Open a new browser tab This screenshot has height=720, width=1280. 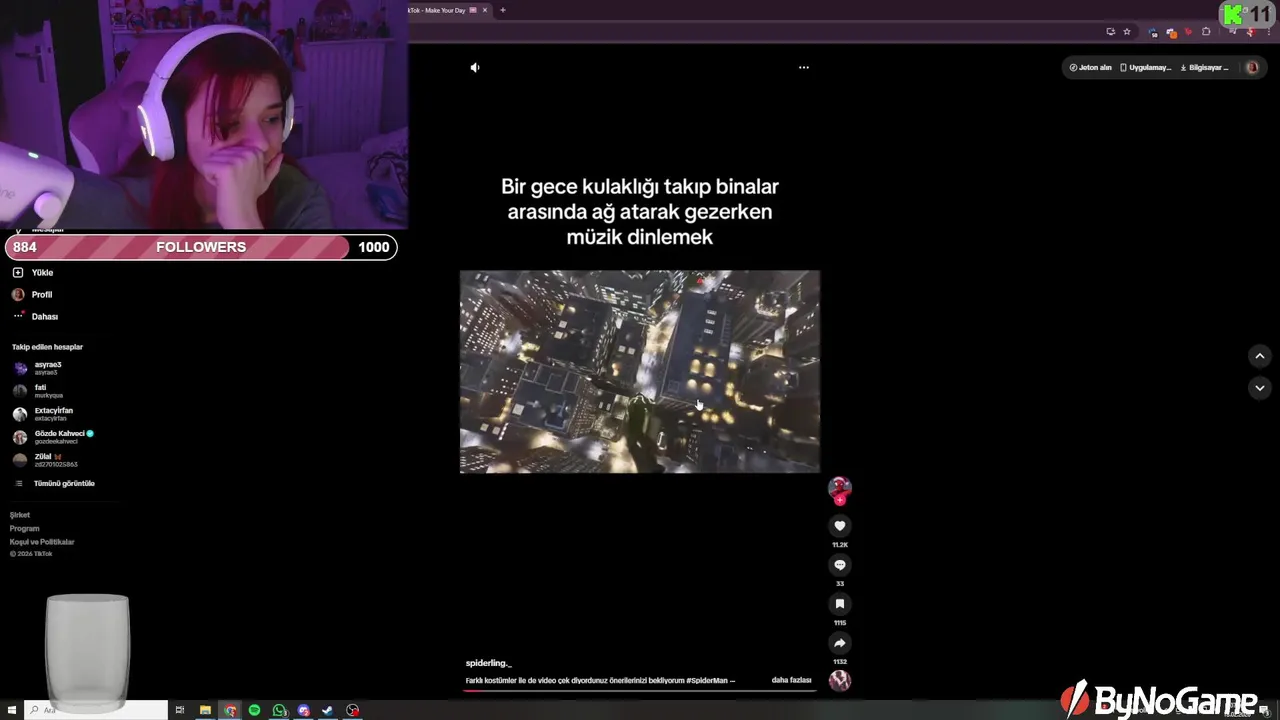coord(503,10)
